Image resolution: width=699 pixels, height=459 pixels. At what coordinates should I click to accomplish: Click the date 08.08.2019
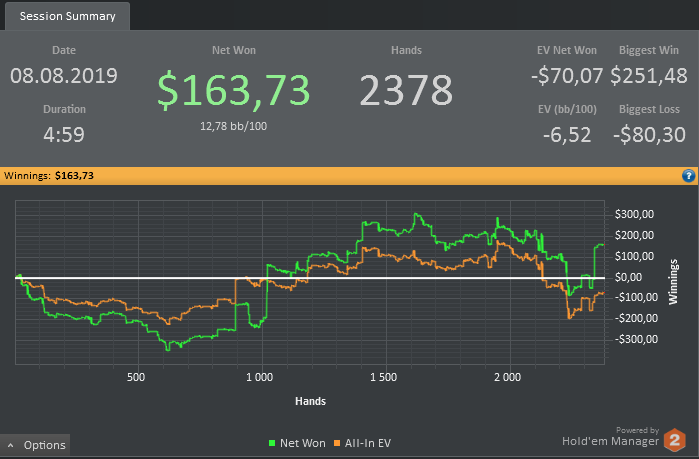tap(64, 76)
